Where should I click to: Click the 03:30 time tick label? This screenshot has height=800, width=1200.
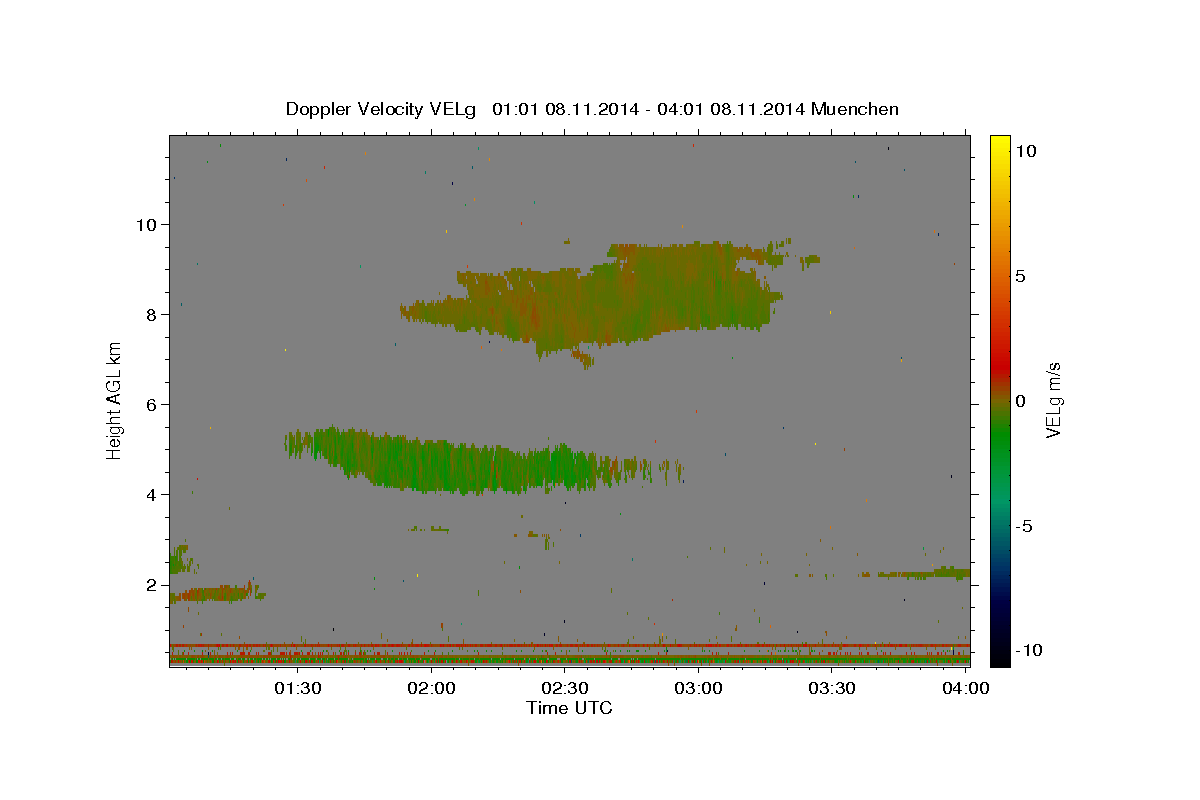click(x=832, y=688)
